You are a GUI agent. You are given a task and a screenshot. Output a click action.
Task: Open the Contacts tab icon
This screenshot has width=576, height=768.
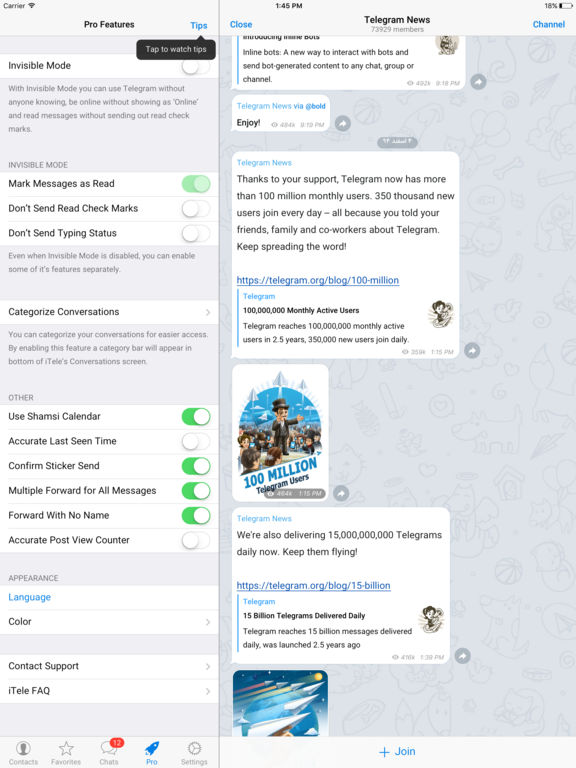(23, 752)
